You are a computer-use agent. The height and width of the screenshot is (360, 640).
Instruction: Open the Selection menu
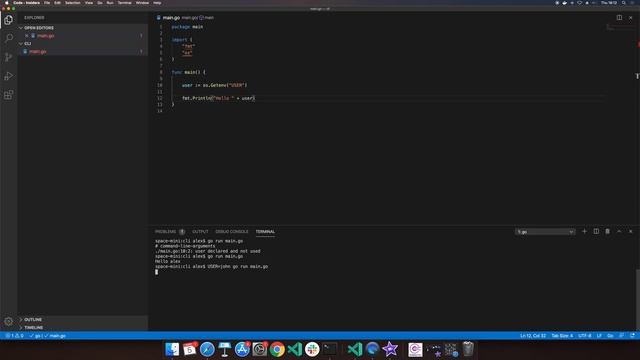click(x=73, y=3)
